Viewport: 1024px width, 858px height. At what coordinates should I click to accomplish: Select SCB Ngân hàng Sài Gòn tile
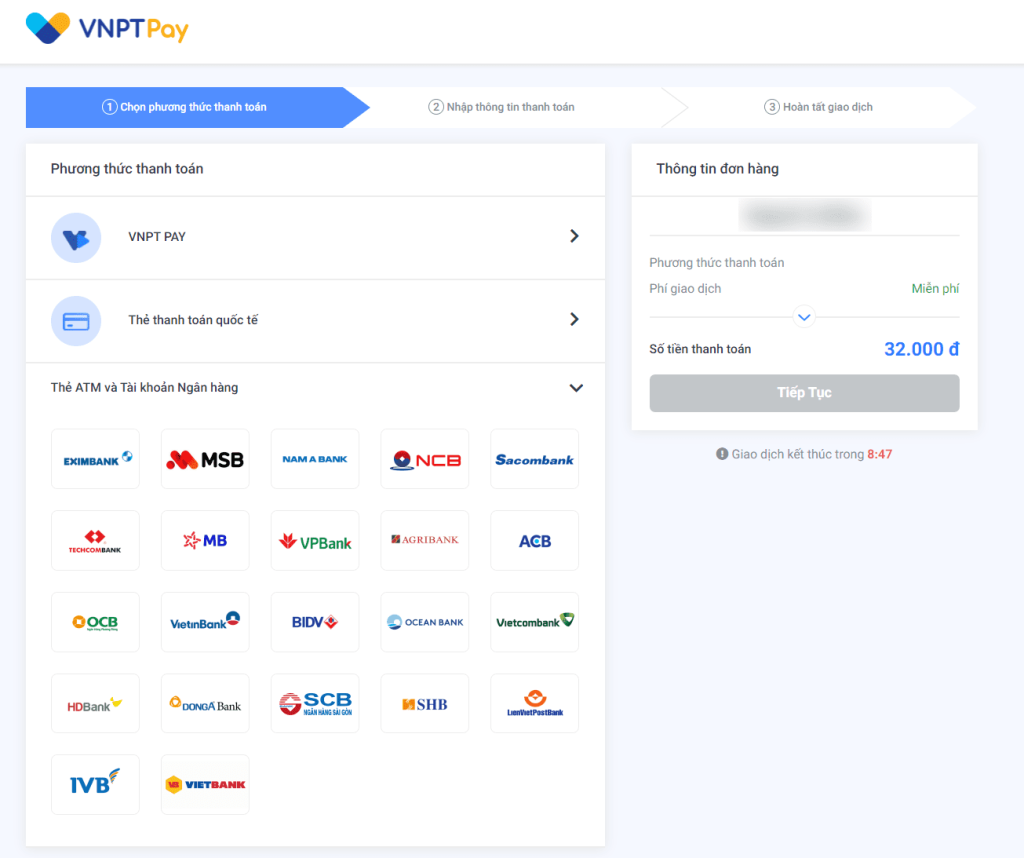(315, 704)
